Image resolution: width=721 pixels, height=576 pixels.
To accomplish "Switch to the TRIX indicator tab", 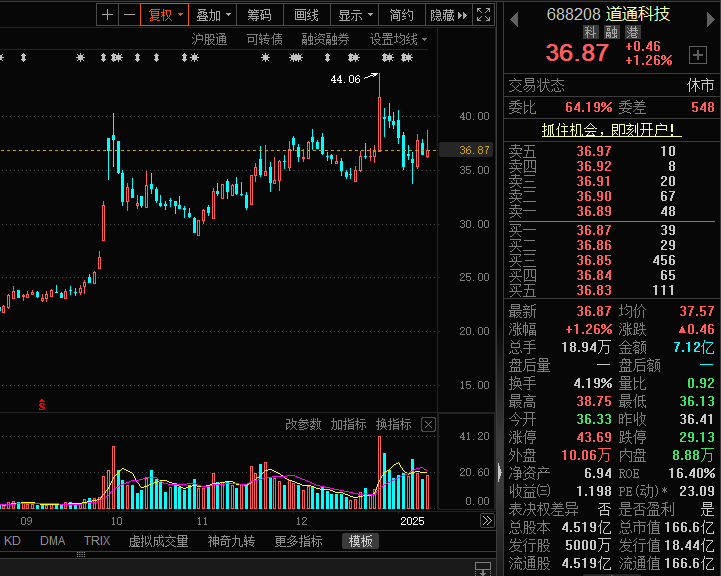I will 97,541.
